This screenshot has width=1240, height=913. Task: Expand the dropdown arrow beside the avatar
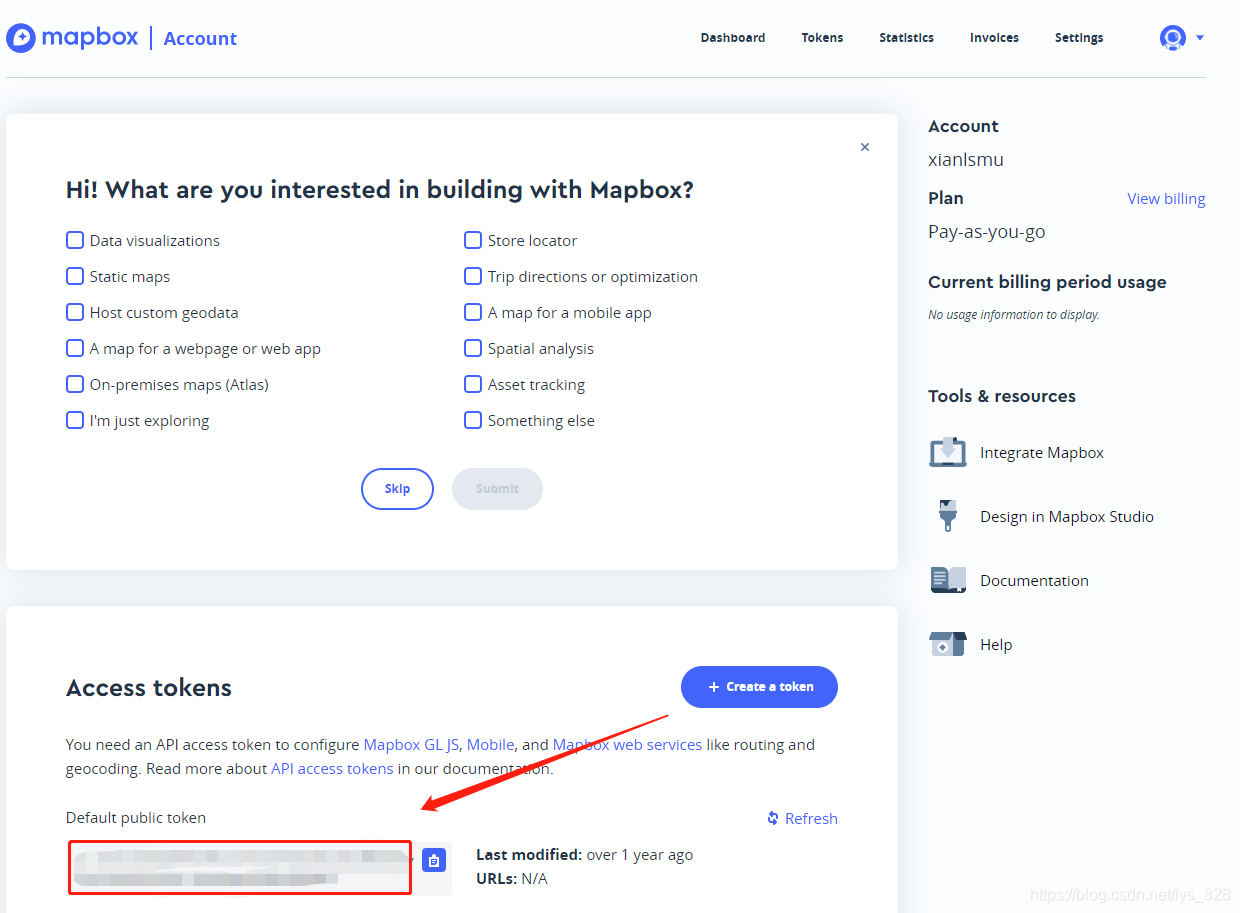(x=1200, y=38)
